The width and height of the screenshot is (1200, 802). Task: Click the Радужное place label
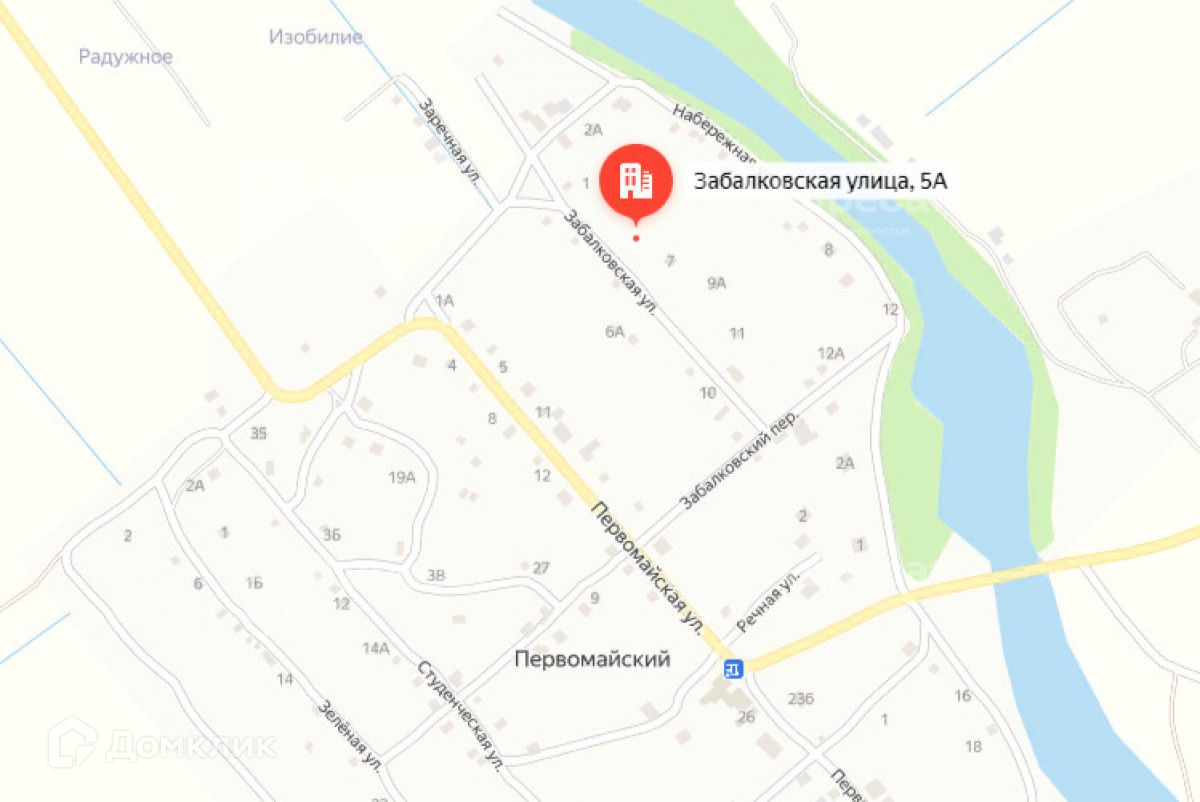[126, 57]
